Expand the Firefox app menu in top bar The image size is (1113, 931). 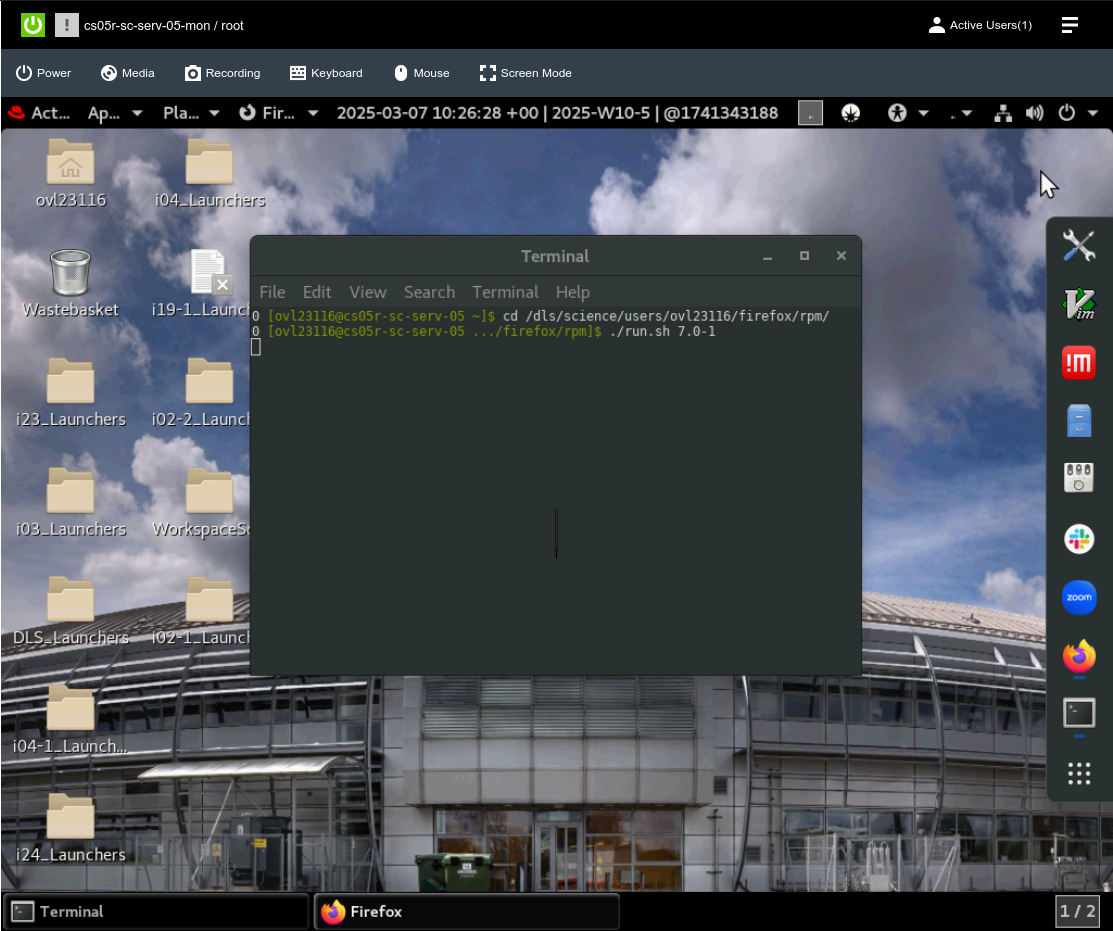(x=278, y=113)
